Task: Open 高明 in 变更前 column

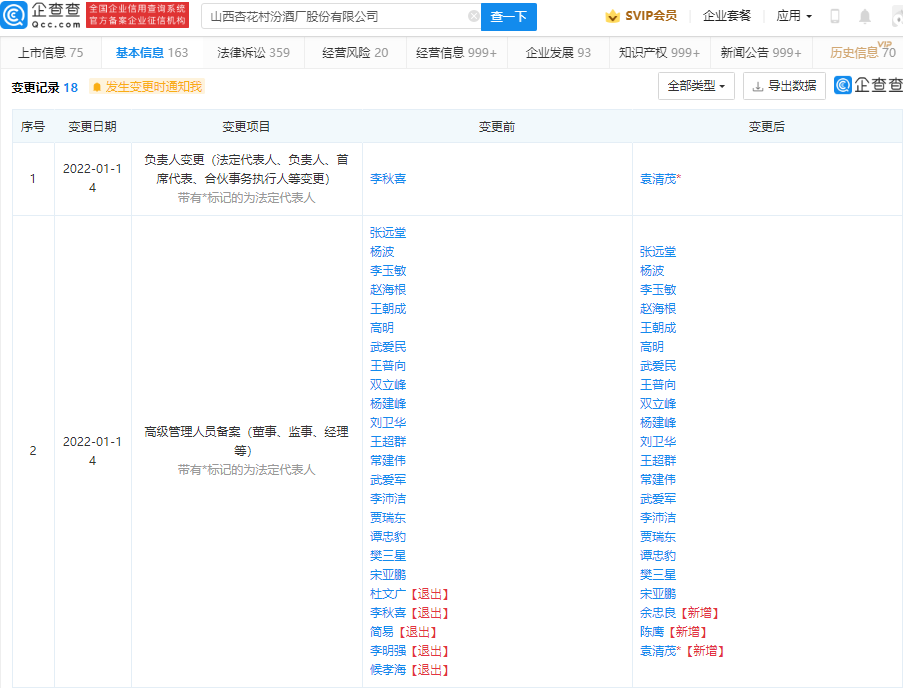Action: coord(382,328)
